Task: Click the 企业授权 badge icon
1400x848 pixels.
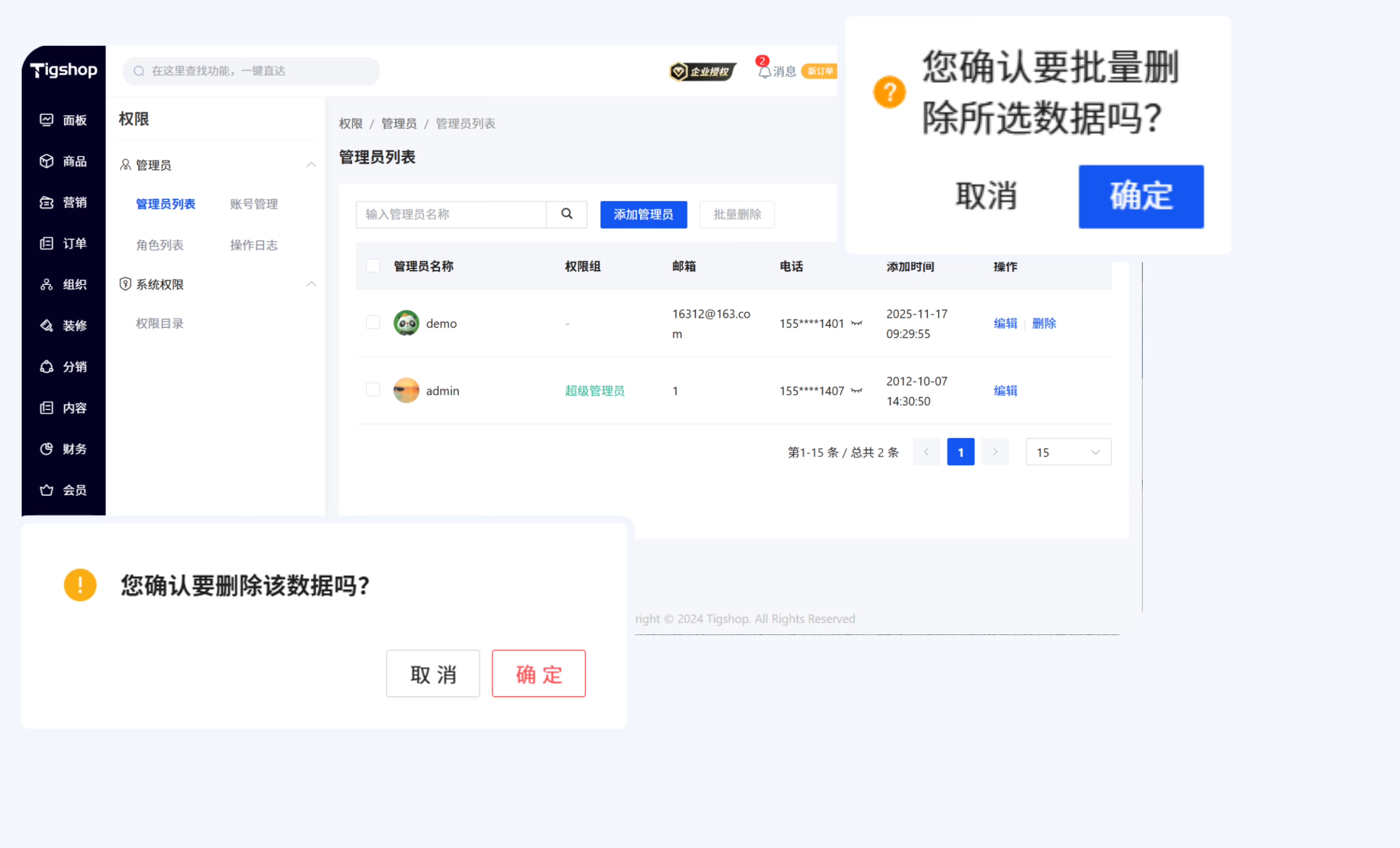Action: pos(679,72)
